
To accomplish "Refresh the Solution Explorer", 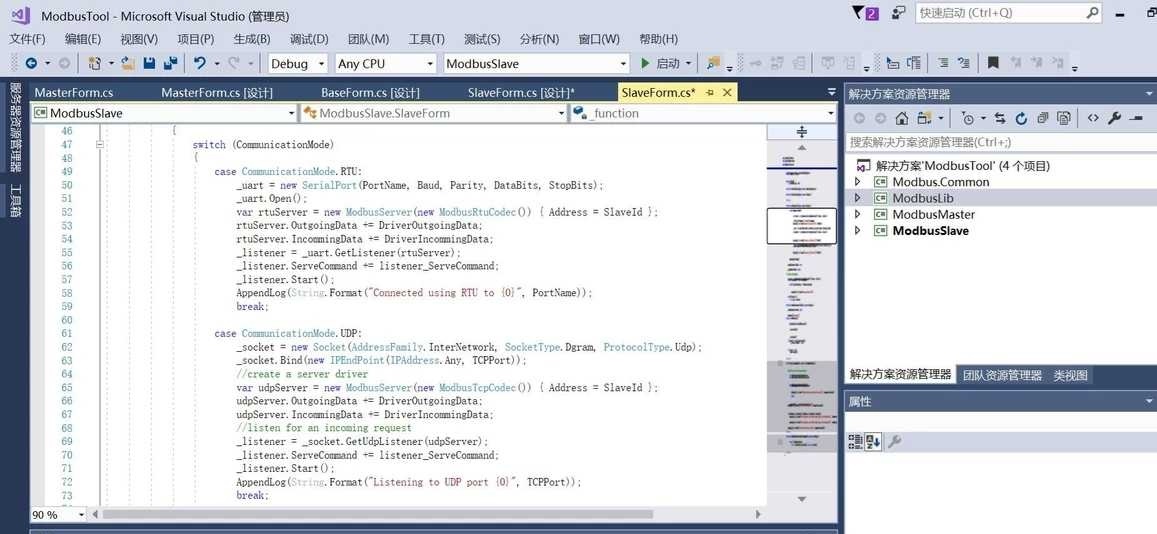I will coord(1021,118).
